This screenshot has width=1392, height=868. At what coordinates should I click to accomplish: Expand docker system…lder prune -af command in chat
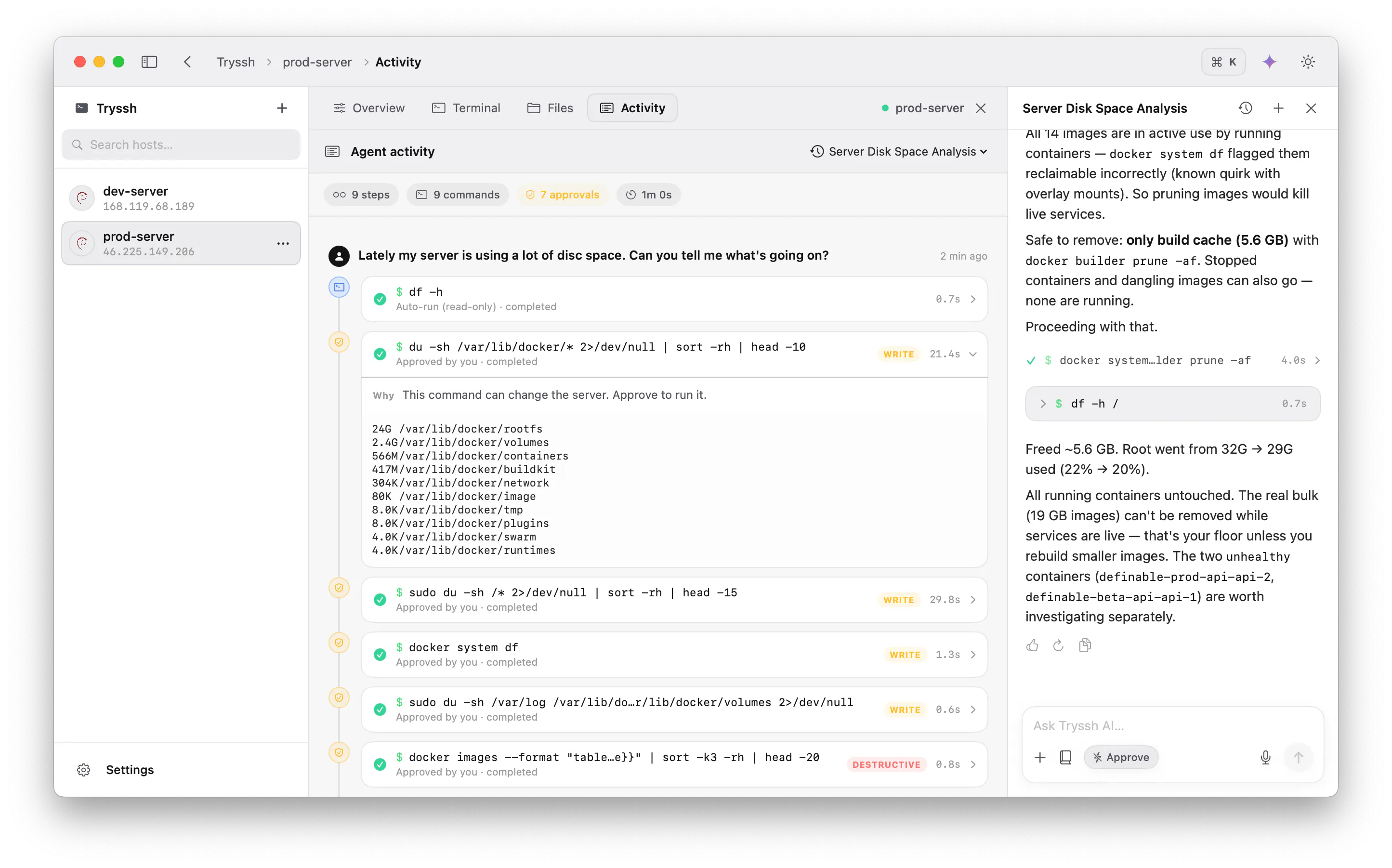tap(1173, 360)
